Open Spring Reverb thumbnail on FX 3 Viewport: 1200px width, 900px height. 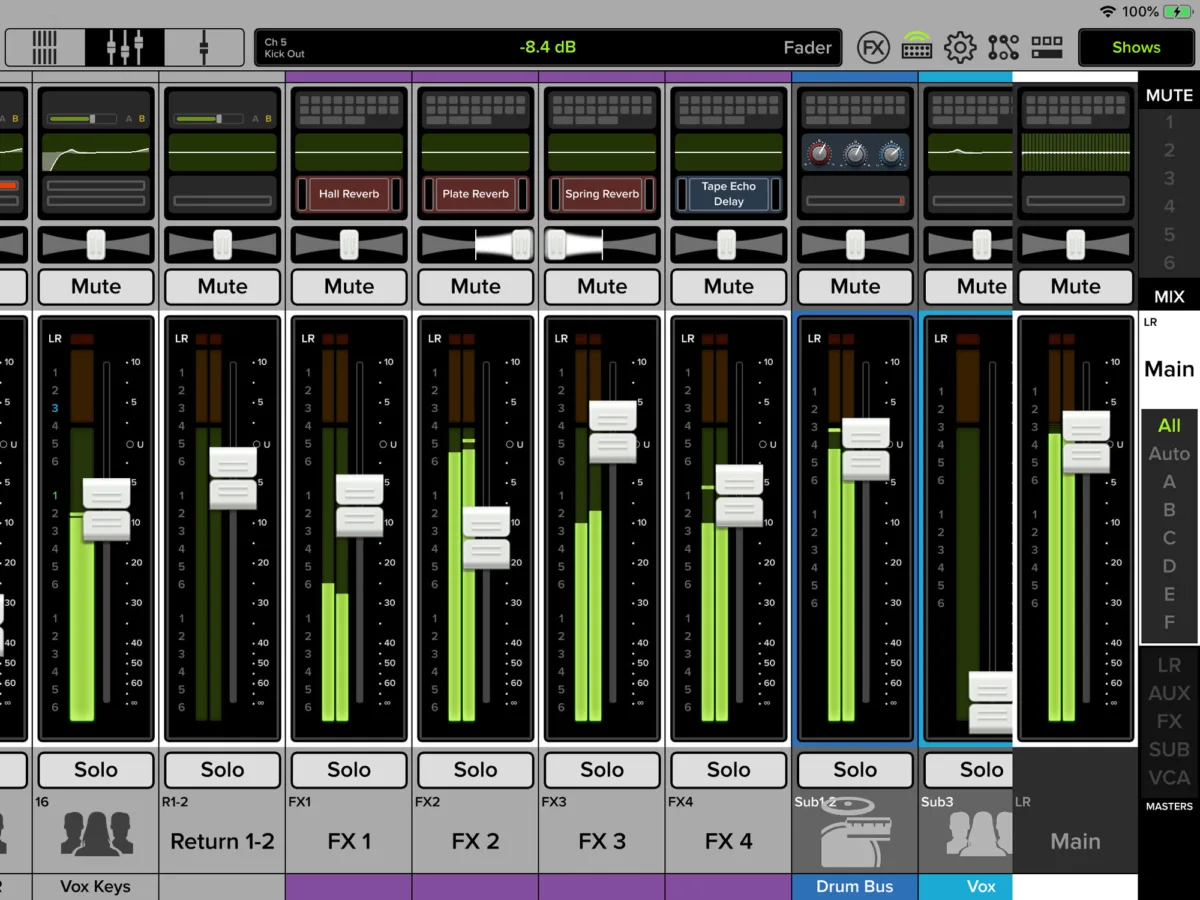602,194
